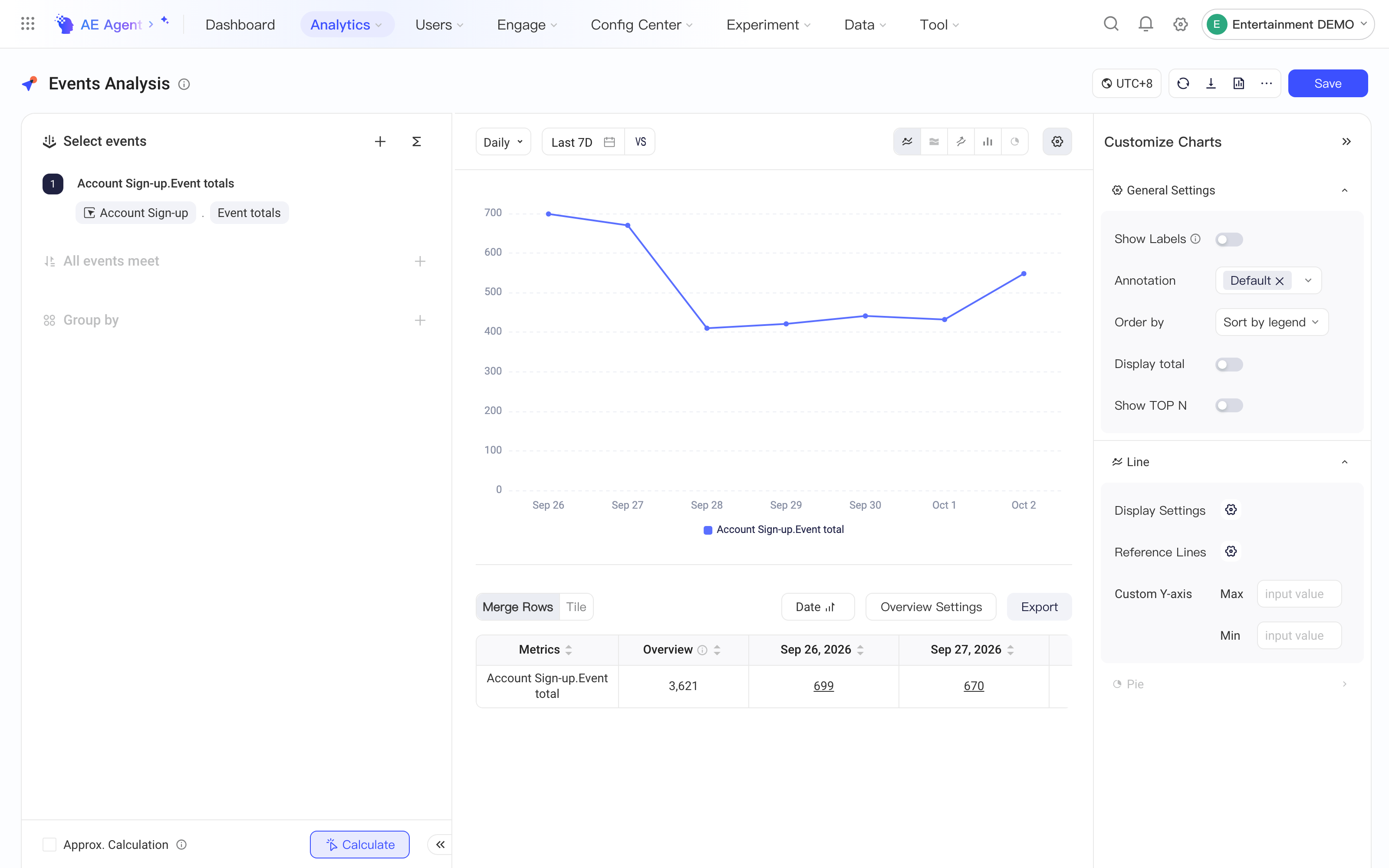
Task: Refresh the analysis results
Action: (1183, 84)
